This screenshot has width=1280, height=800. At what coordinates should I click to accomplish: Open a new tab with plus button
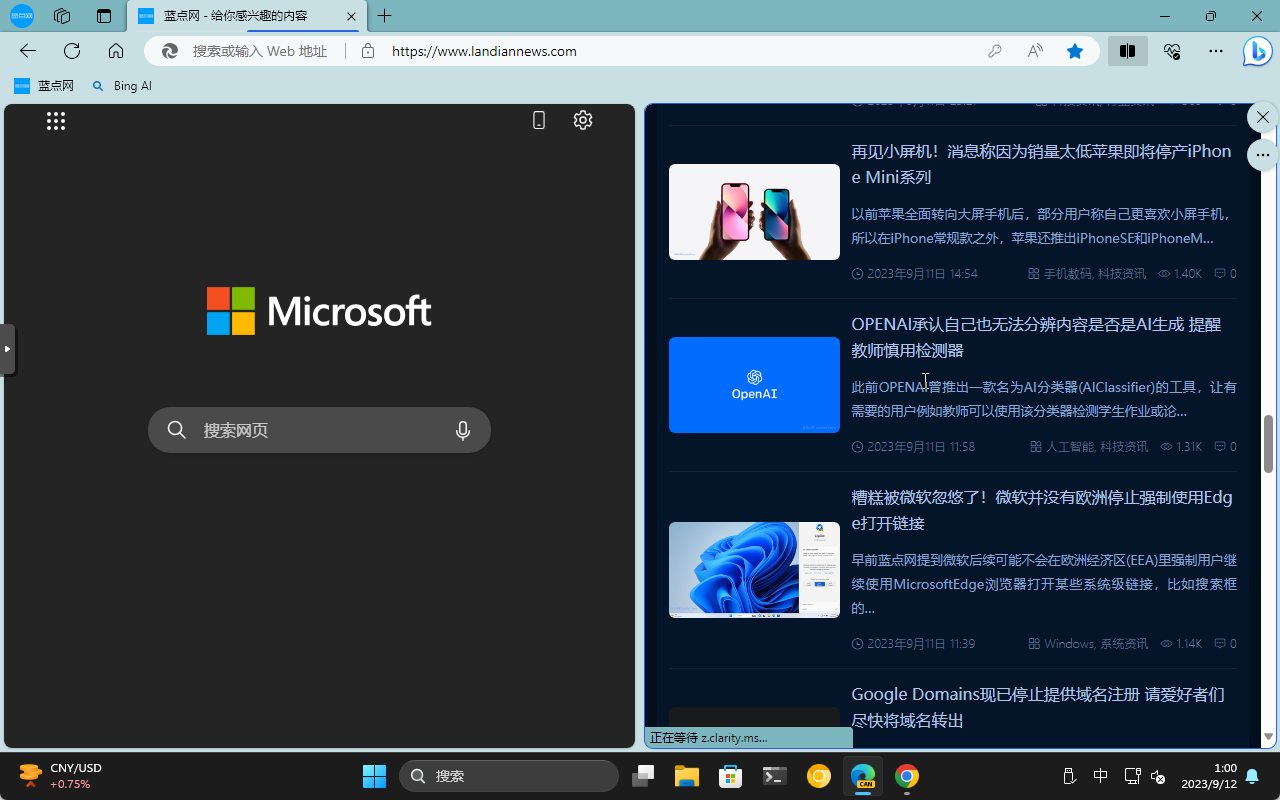(385, 16)
